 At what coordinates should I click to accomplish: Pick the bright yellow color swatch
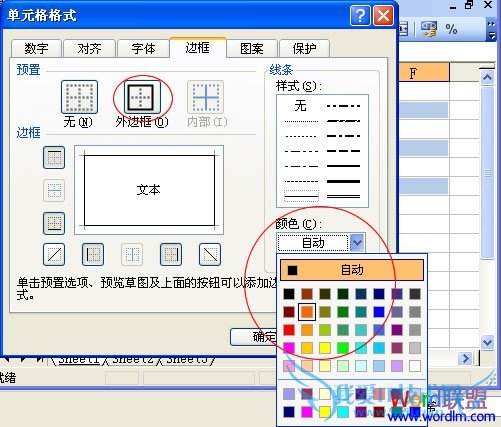[325, 348]
